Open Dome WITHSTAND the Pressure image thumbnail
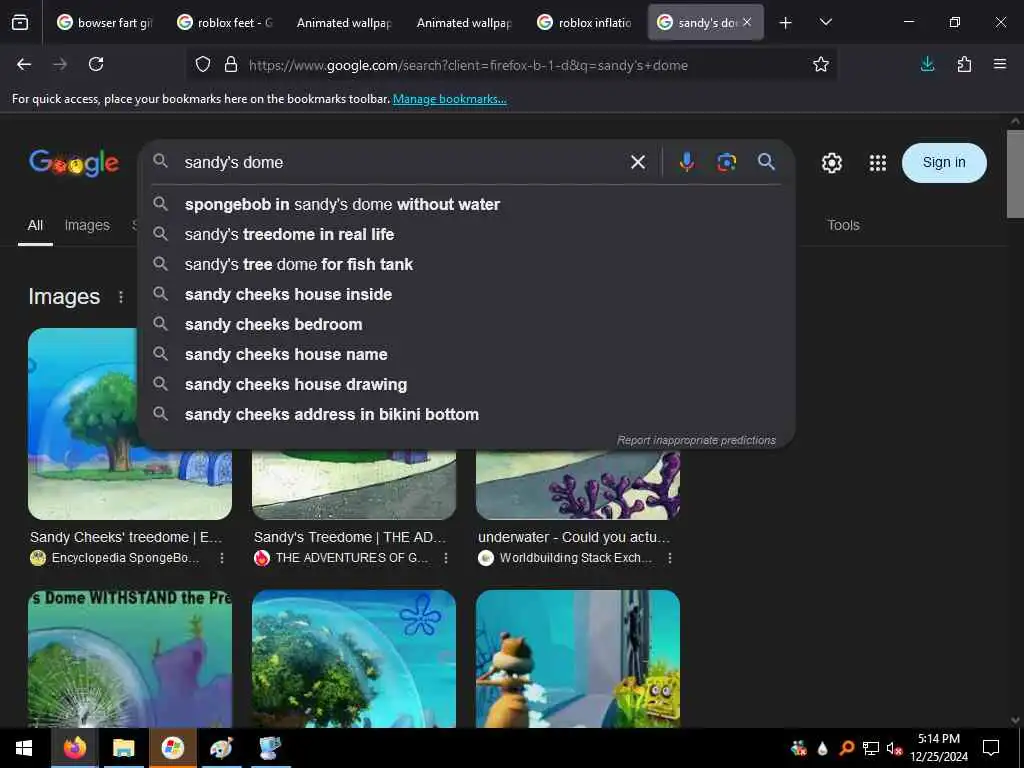This screenshot has width=1024, height=768. pos(130,659)
